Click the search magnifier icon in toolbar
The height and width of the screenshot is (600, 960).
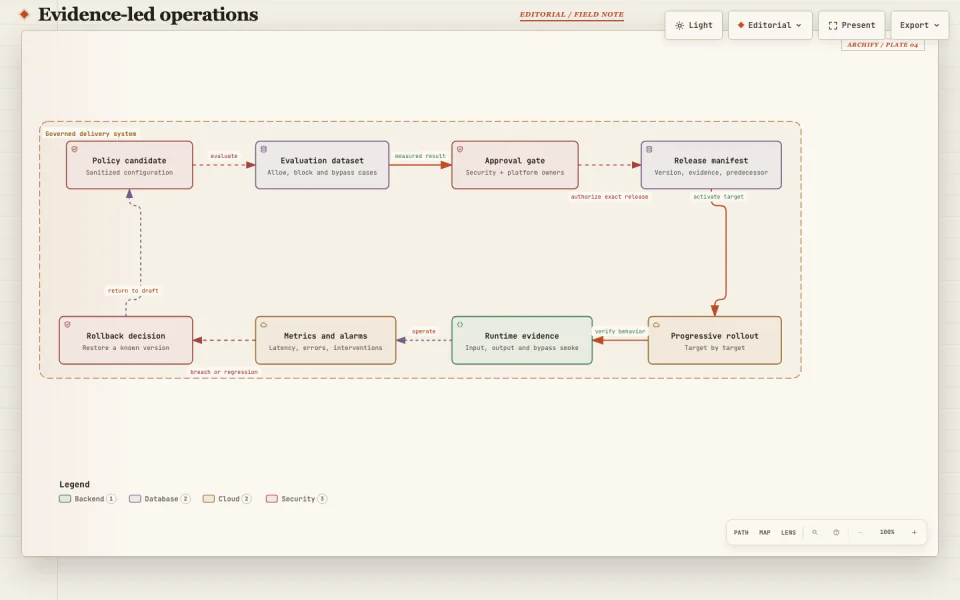[815, 533]
